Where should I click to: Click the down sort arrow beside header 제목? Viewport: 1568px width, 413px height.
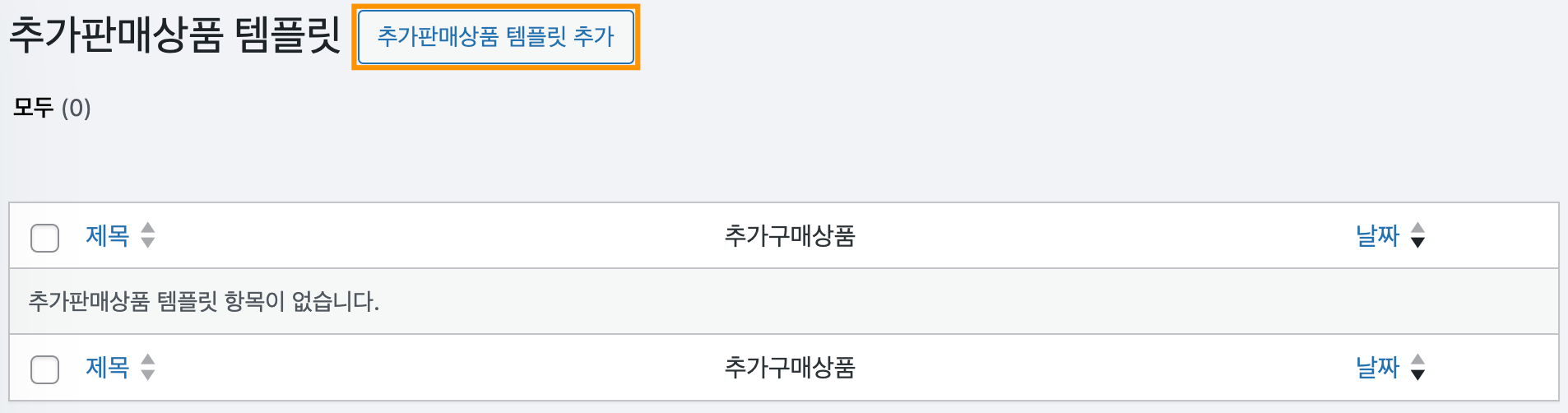pos(148,242)
